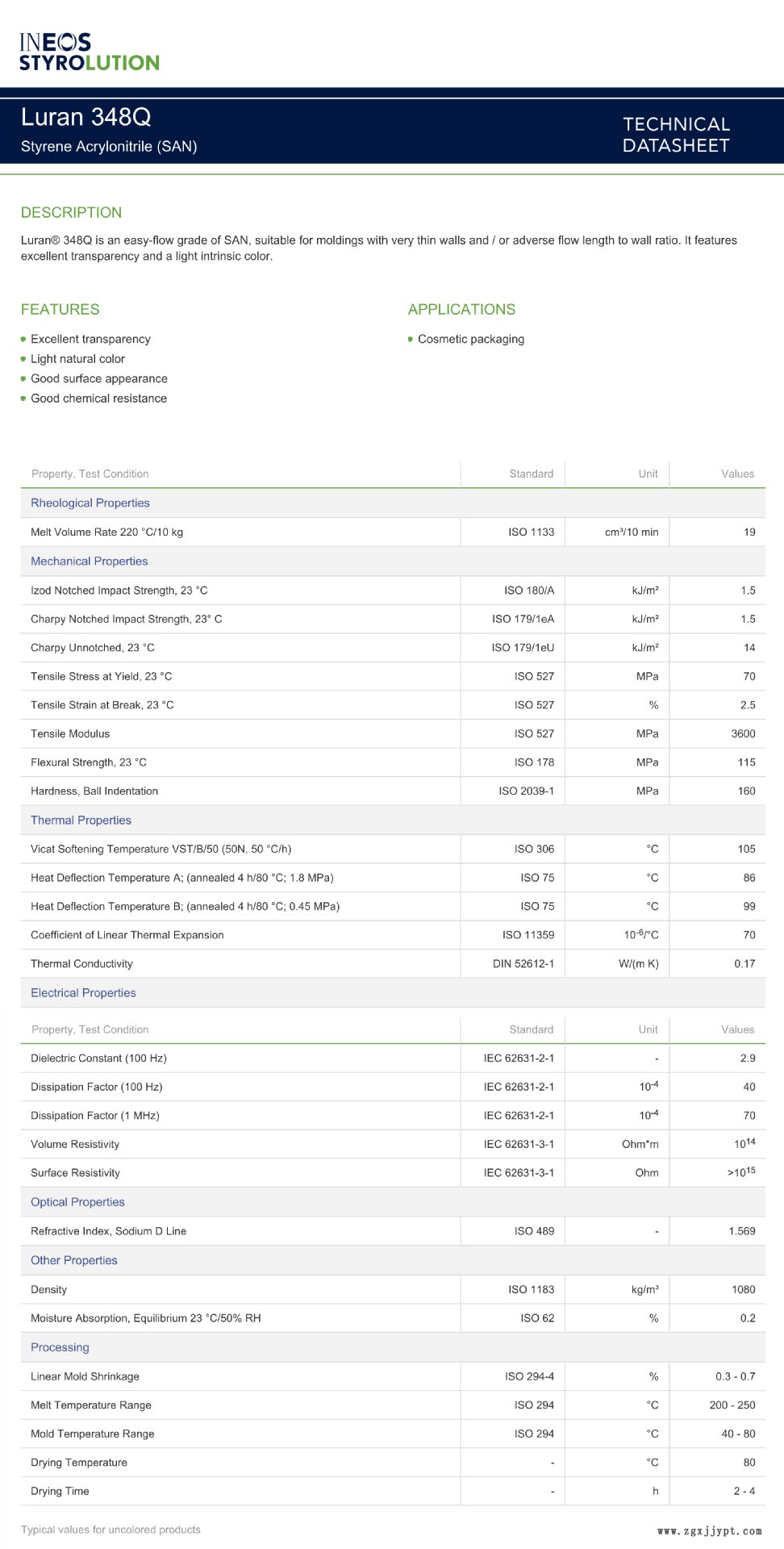Click the "Flexural Strength, 23 °C" property
The width and height of the screenshot is (784, 1549).
pos(89,762)
